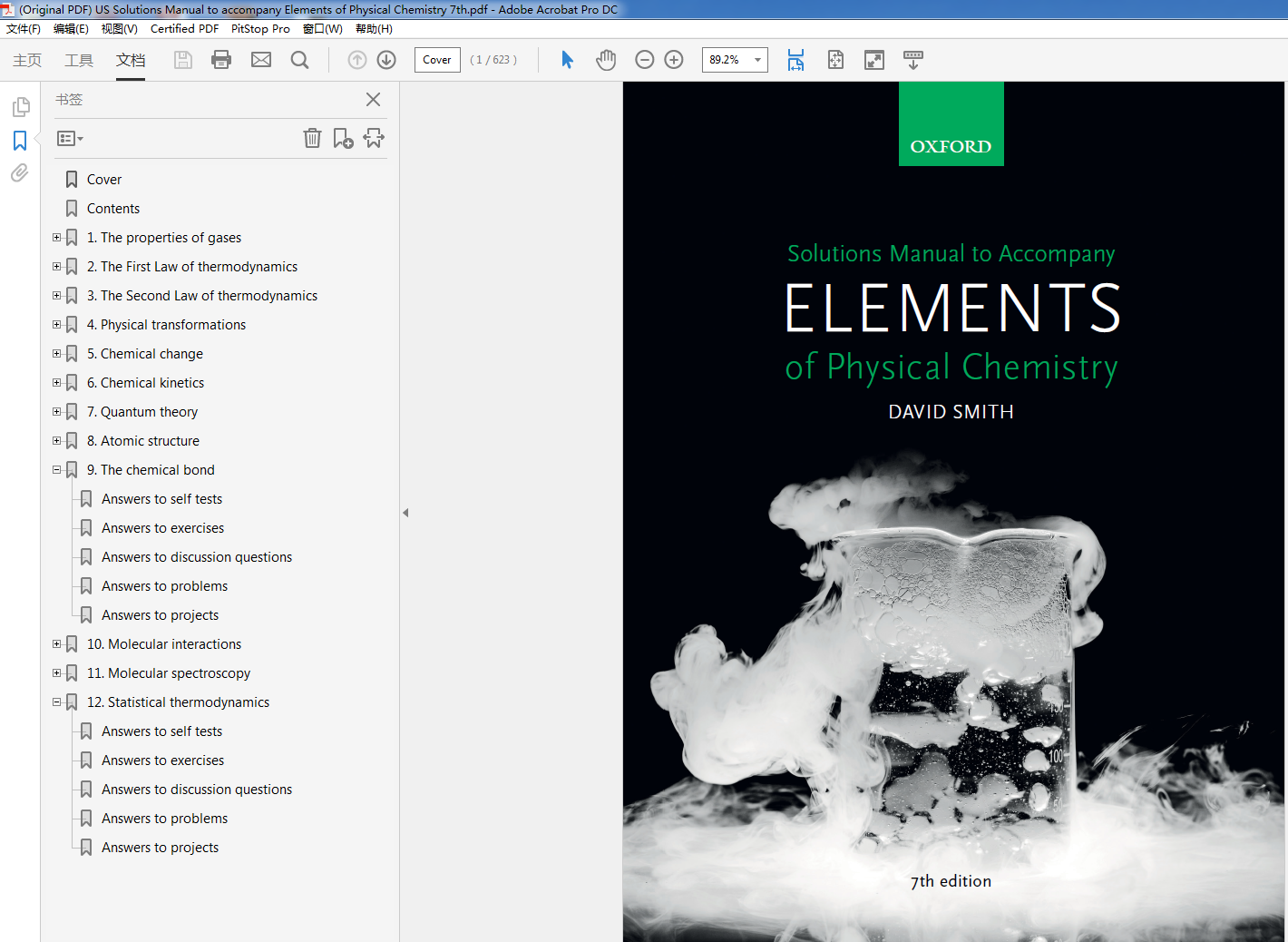Expand 6. Chemical kinetics node

57,383
